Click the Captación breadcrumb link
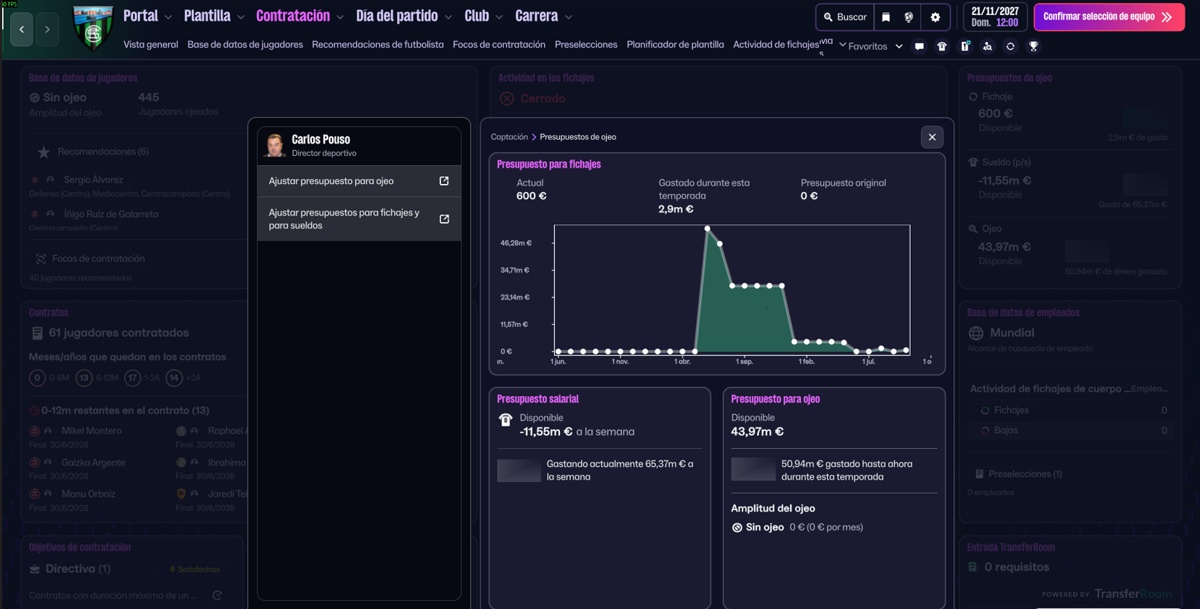Image resolution: width=1200 pixels, height=609 pixels. (x=509, y=137)
